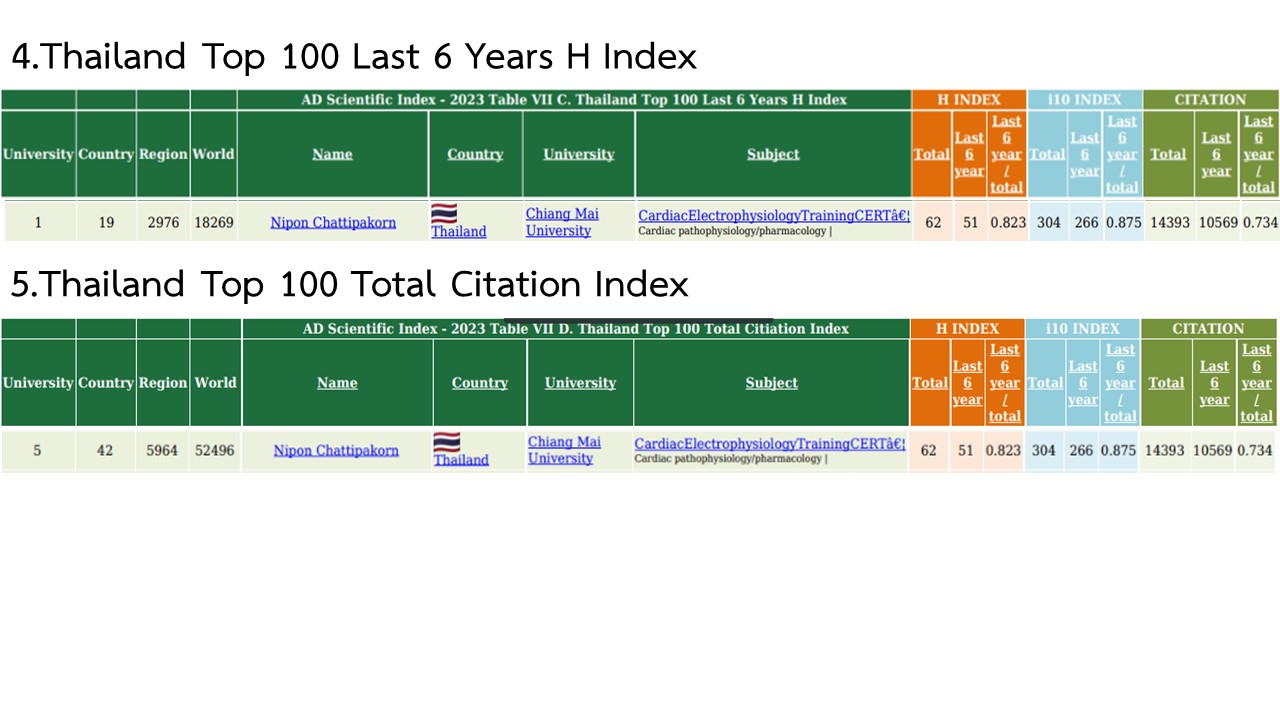The height and width of the screenshot is (720, 1280).
Task: Click H INDEX Total header in Table VII C
Action: (x=931, y=154)
